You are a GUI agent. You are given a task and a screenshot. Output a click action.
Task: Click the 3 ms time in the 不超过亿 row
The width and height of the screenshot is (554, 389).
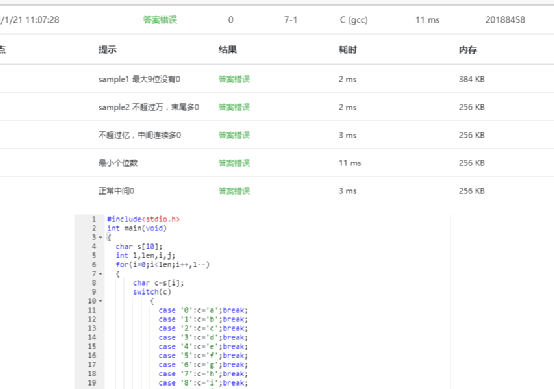pyautogui.click(x=347, y=135)
